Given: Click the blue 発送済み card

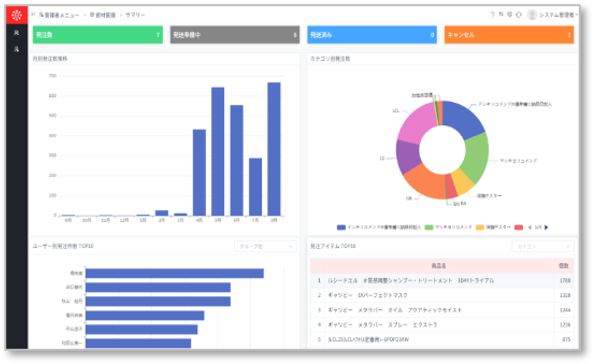Looking at the screenshot, I should tap(372, 35).
